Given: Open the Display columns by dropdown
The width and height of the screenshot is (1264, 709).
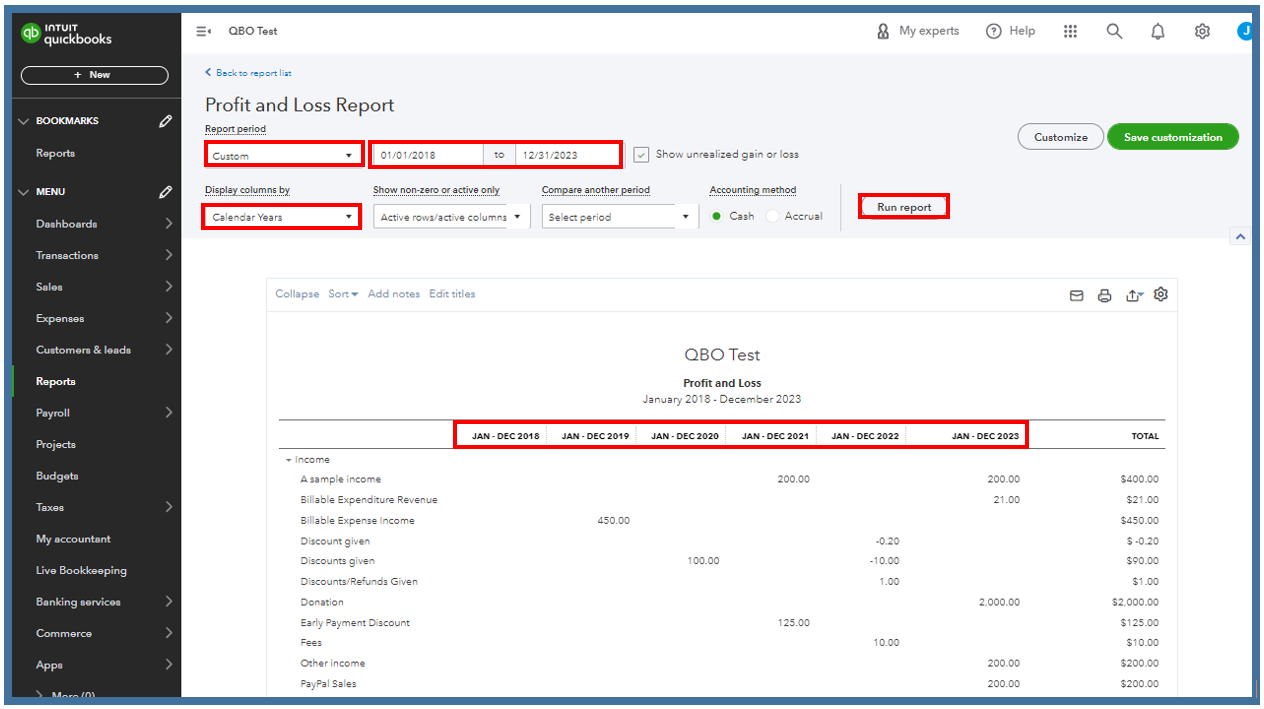Looking at the screenshot, I should [282, 217].
